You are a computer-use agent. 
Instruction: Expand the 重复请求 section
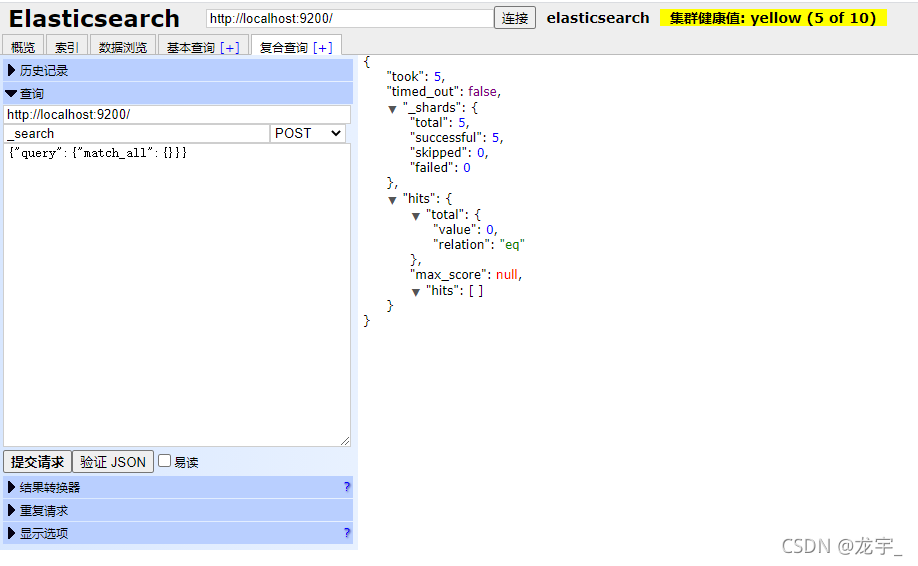[x=178, y=510]
